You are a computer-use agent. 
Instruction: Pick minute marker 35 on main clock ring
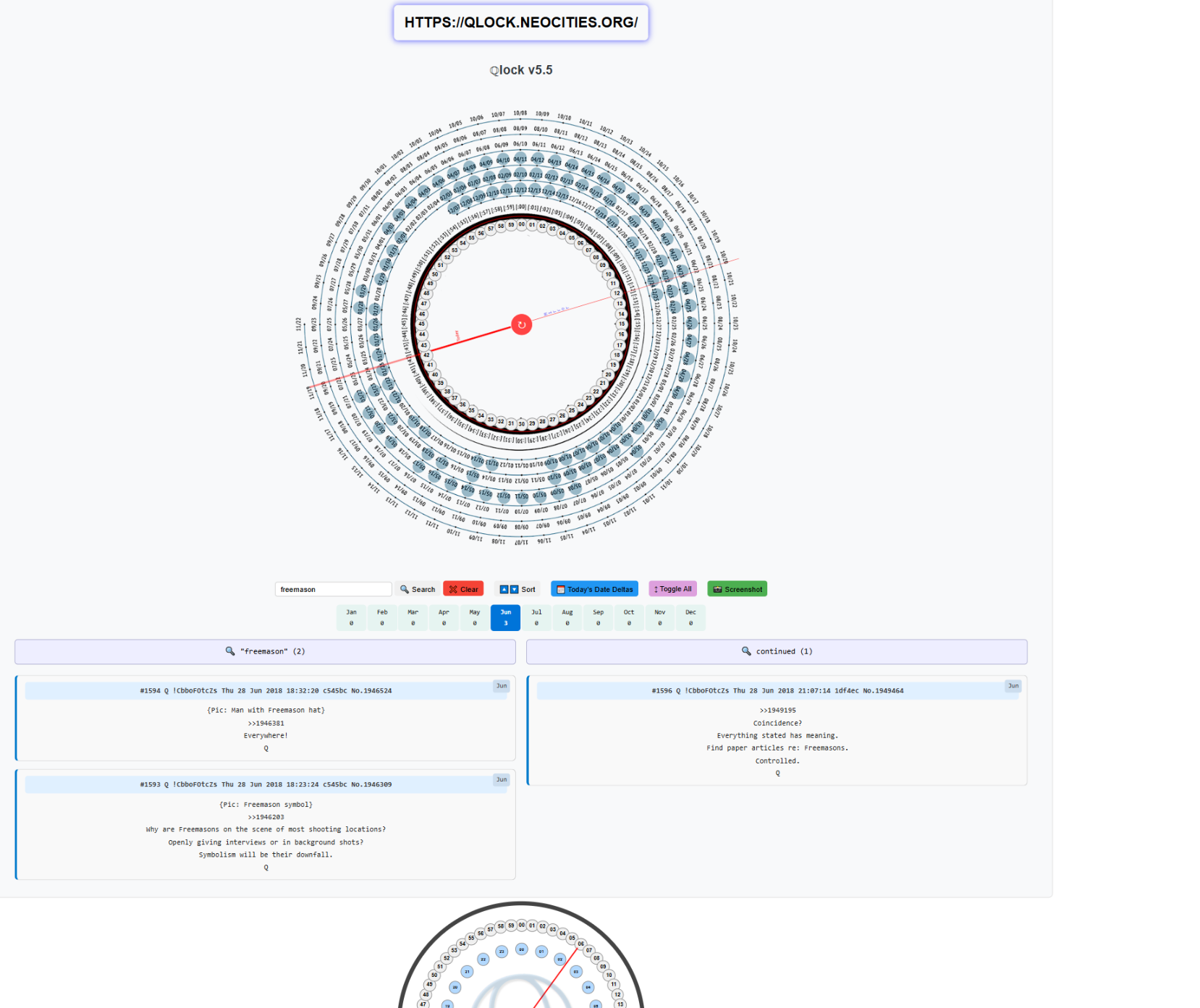(x=471, y=410)
